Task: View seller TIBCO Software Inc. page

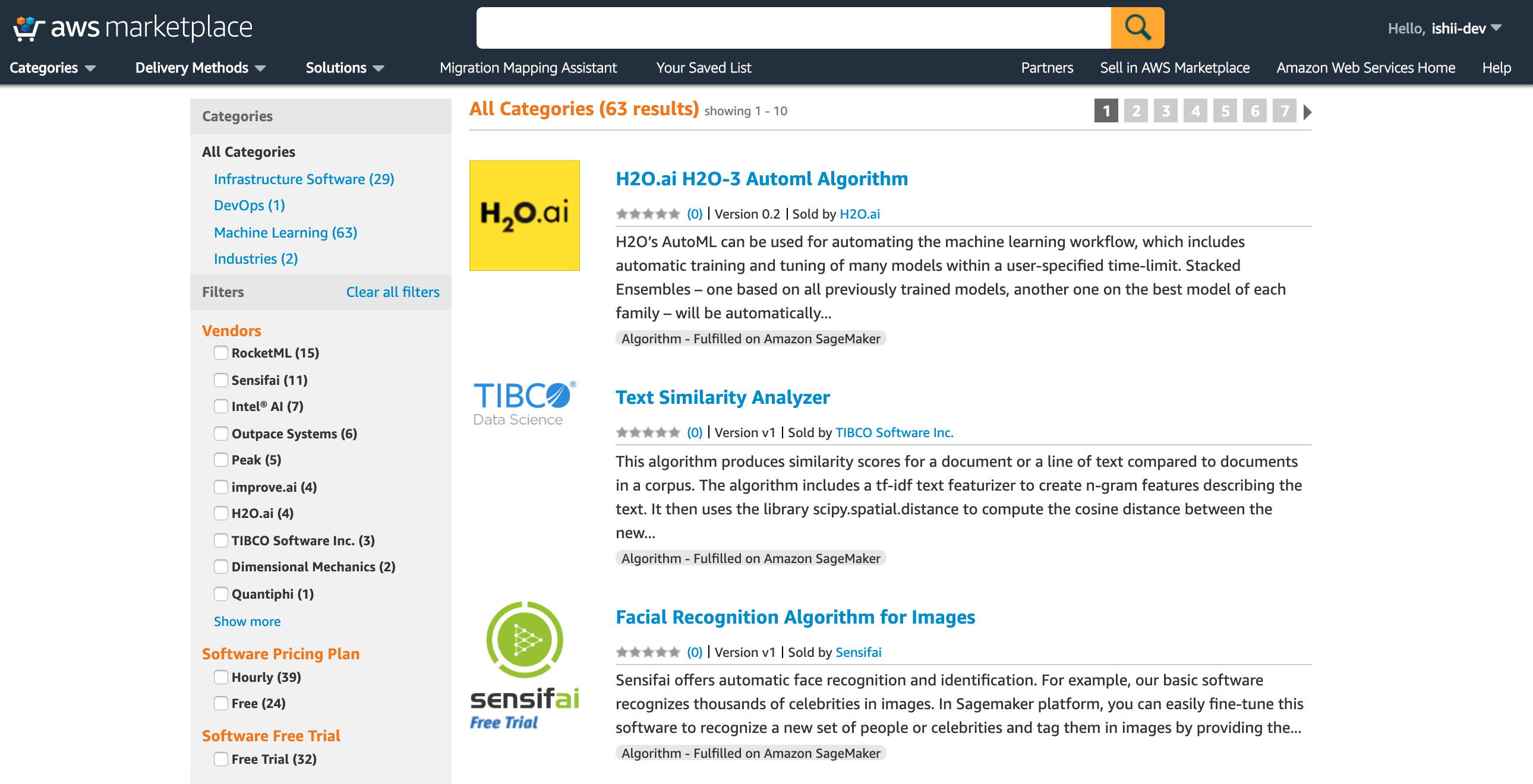Action: [x=894, y=432]
